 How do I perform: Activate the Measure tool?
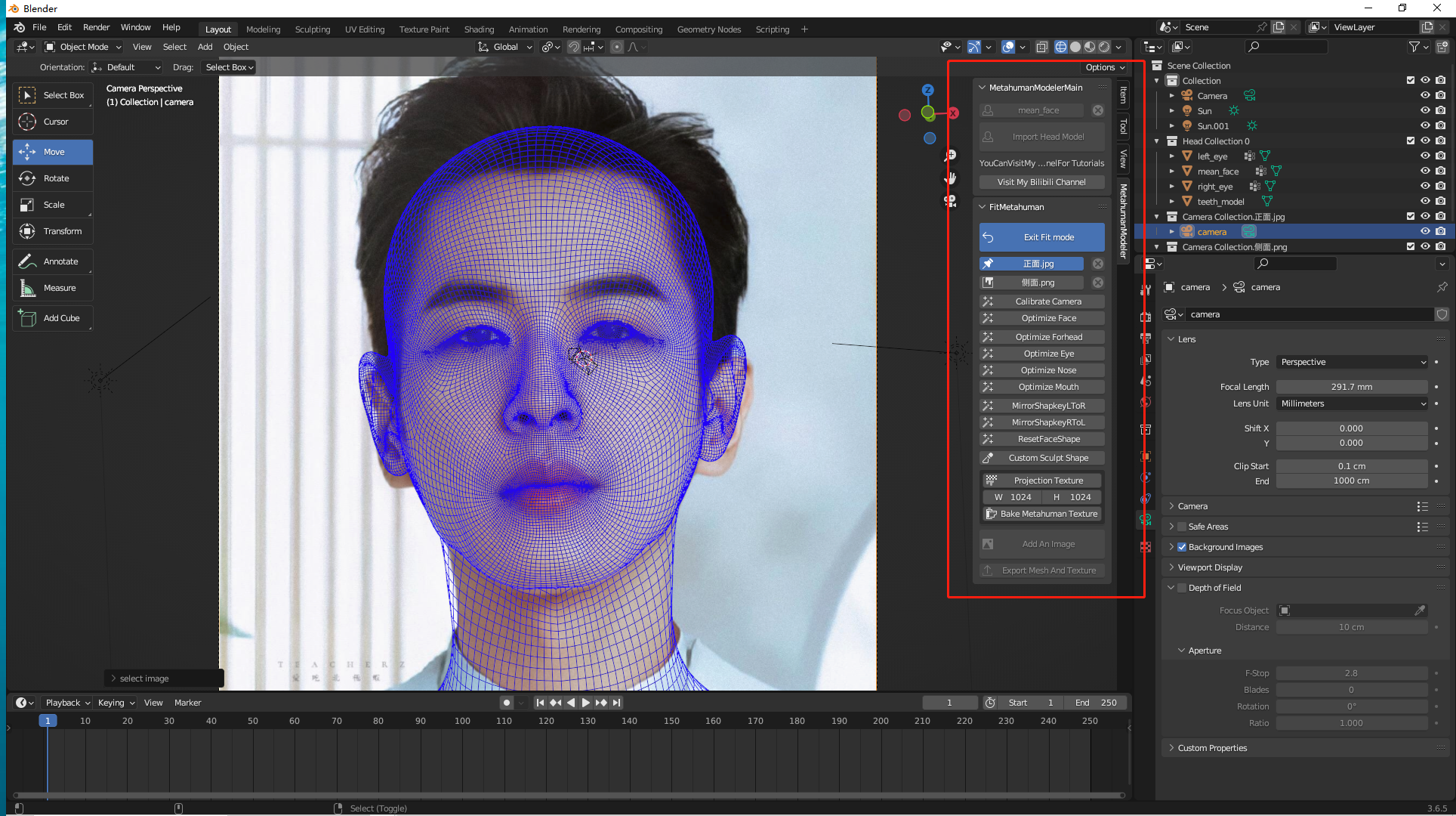(53, 288)
